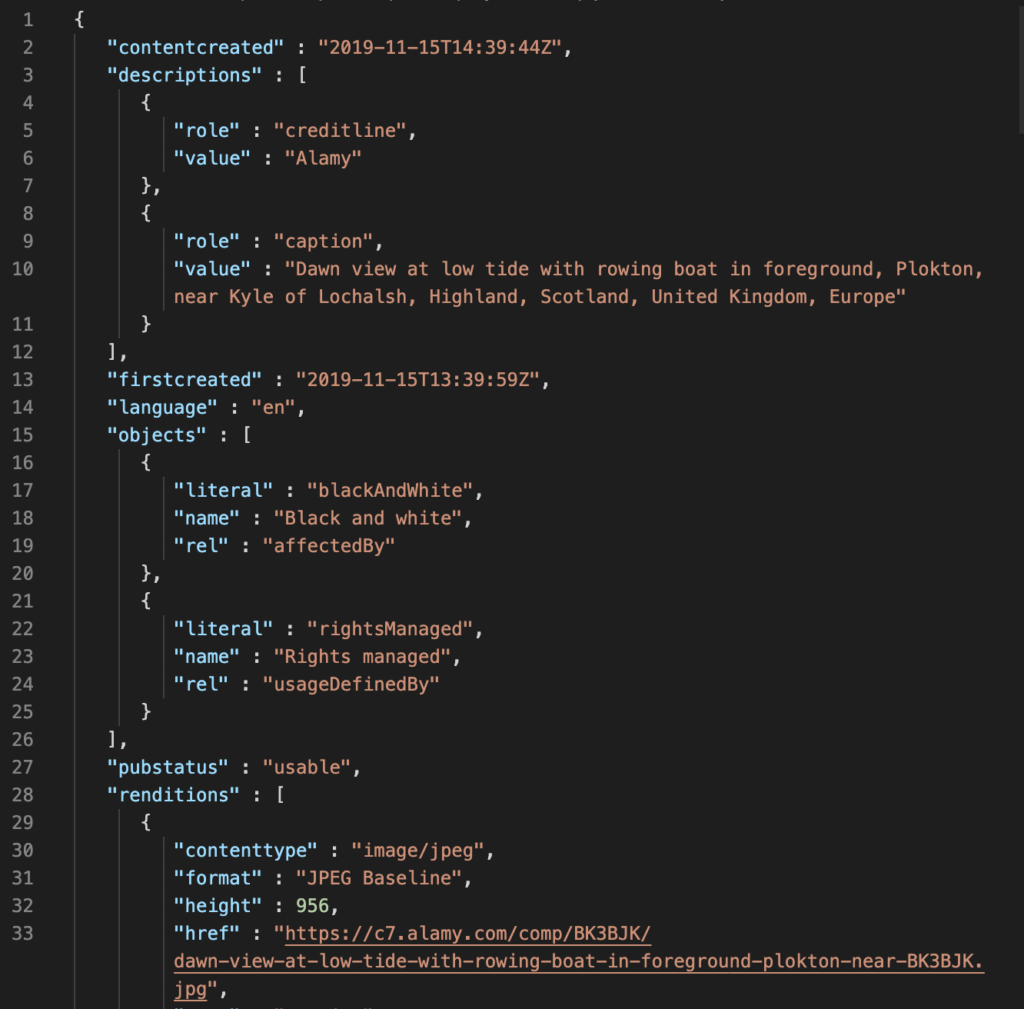Click the "contenttype" key
Screen dimensions: 1024x1009
pos(246,850)
